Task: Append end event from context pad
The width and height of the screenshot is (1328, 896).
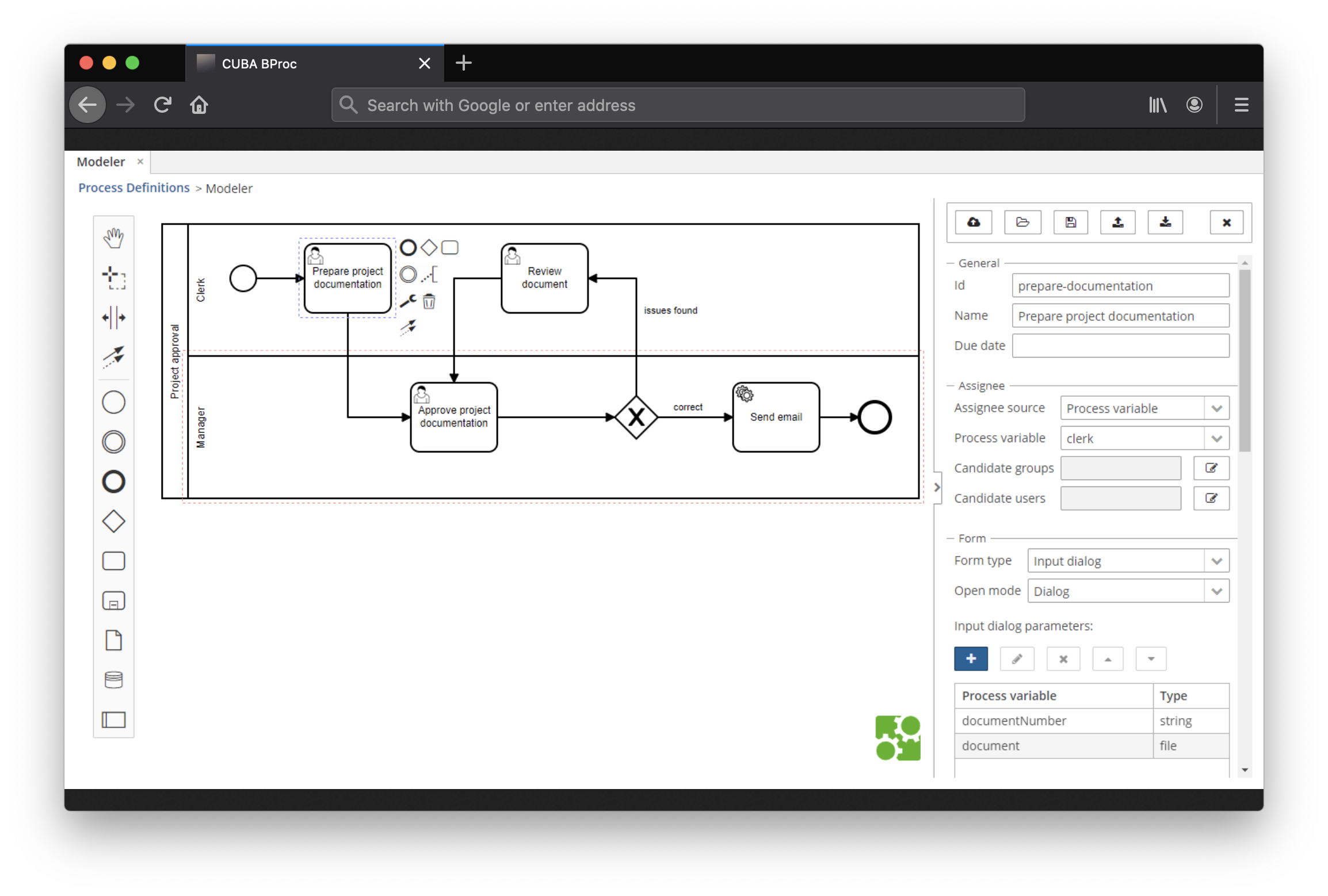Action: click(x=408, y=248)
